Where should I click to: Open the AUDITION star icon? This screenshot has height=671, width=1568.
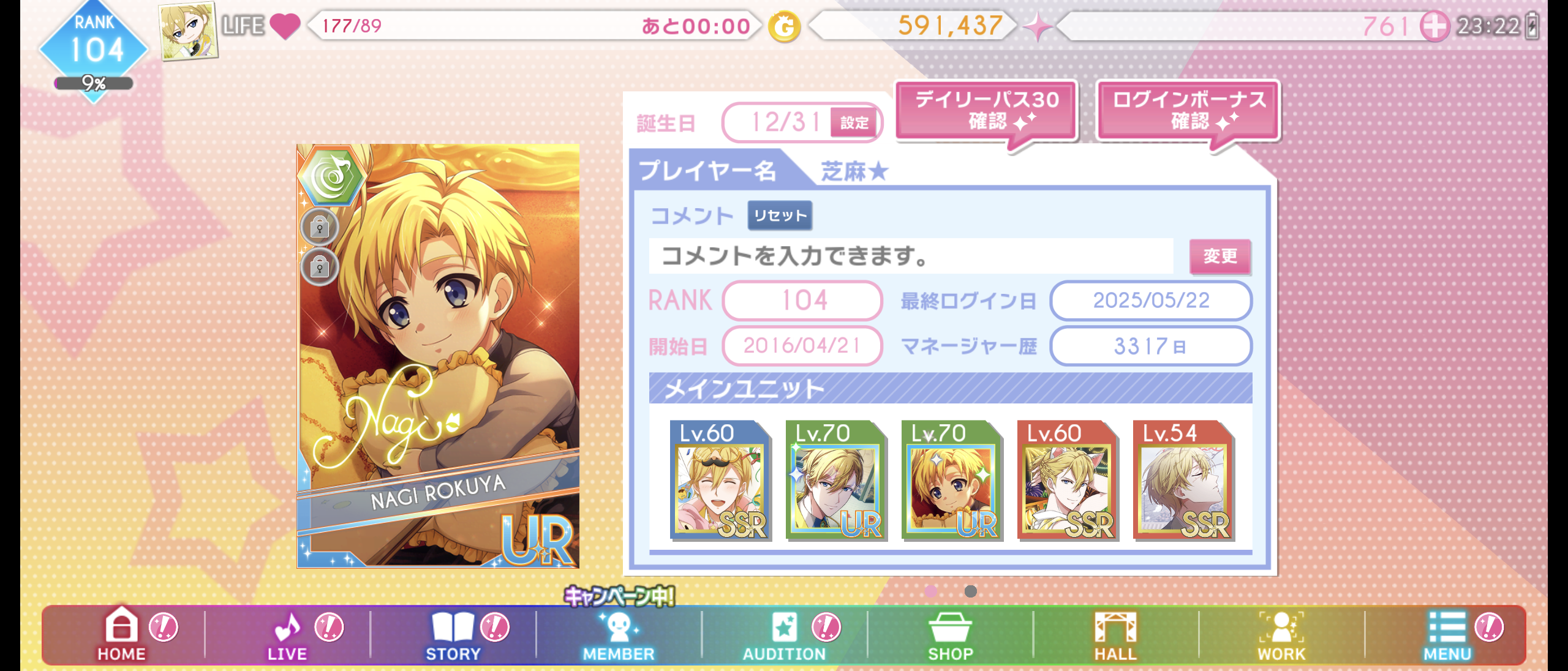(x=784, y=627)
